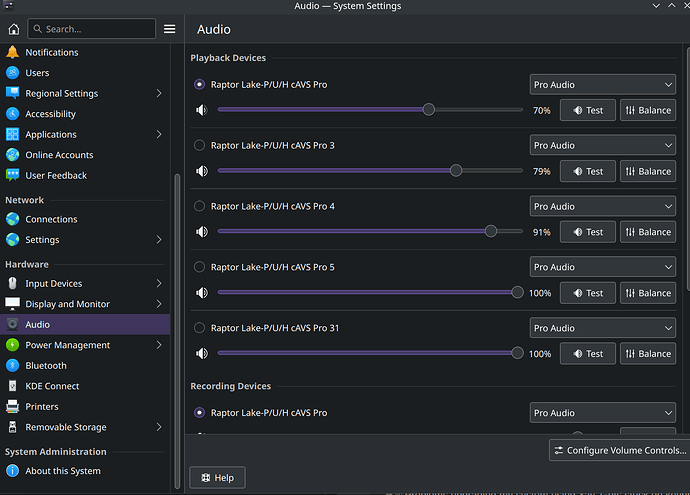Mute the first cAVS Pro playback device

click(x=202, y=110)
